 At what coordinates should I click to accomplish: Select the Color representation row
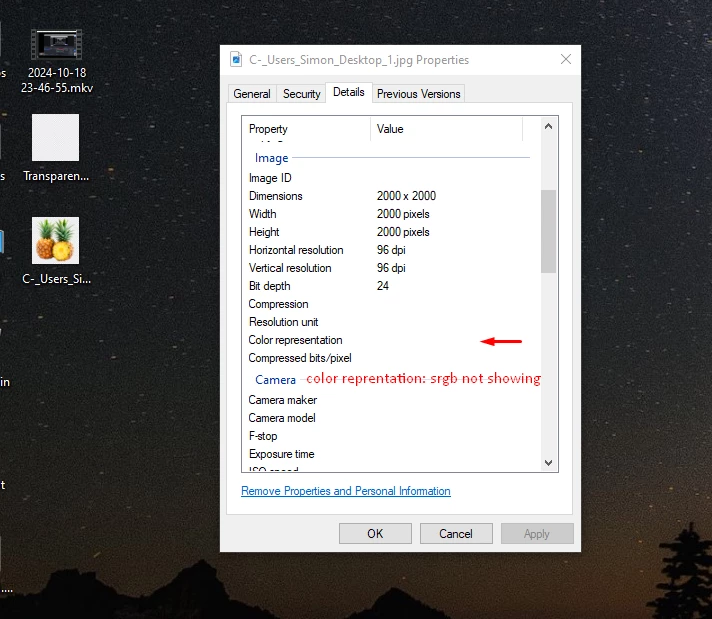(x=391, y=340)
